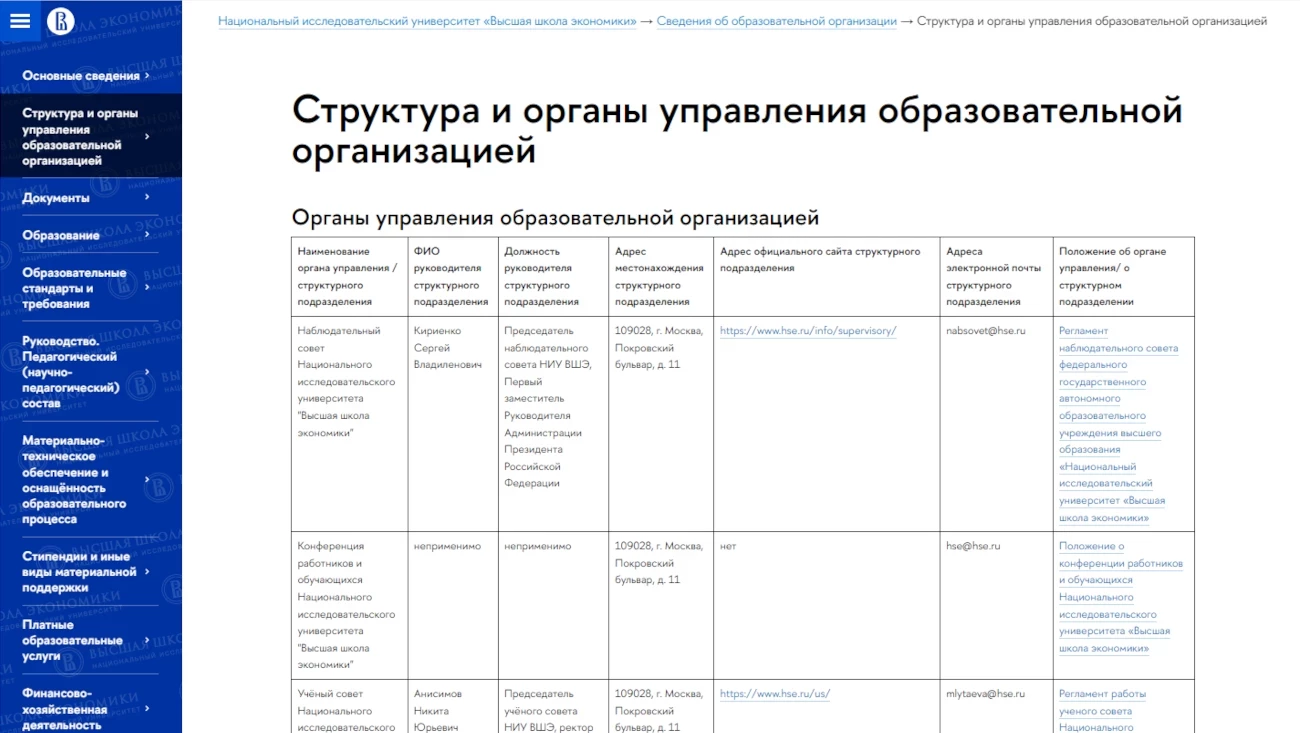Click the main page title heading

click(x=737, y=130)
